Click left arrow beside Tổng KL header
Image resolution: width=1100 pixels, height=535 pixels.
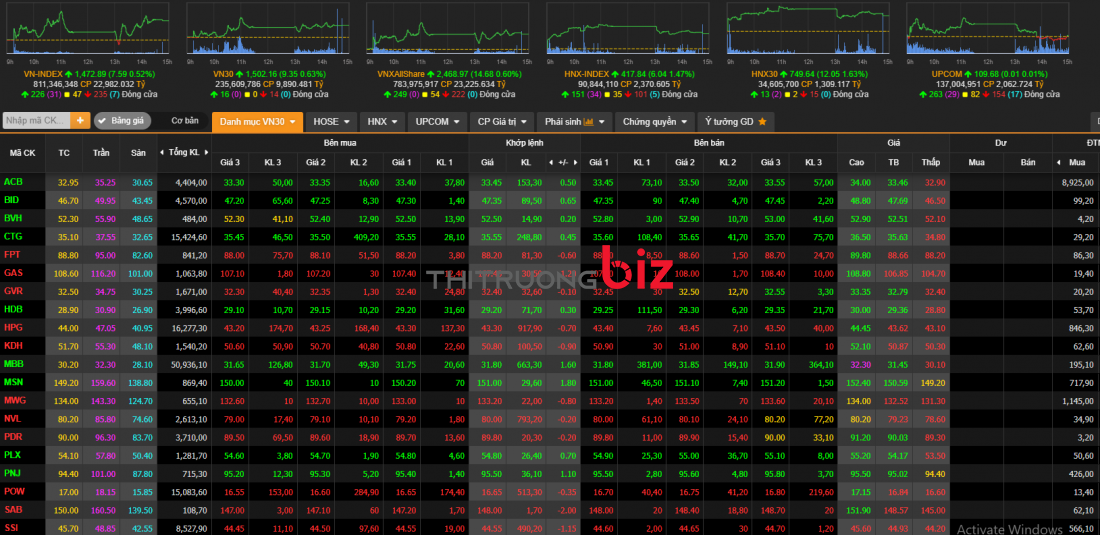162,153
